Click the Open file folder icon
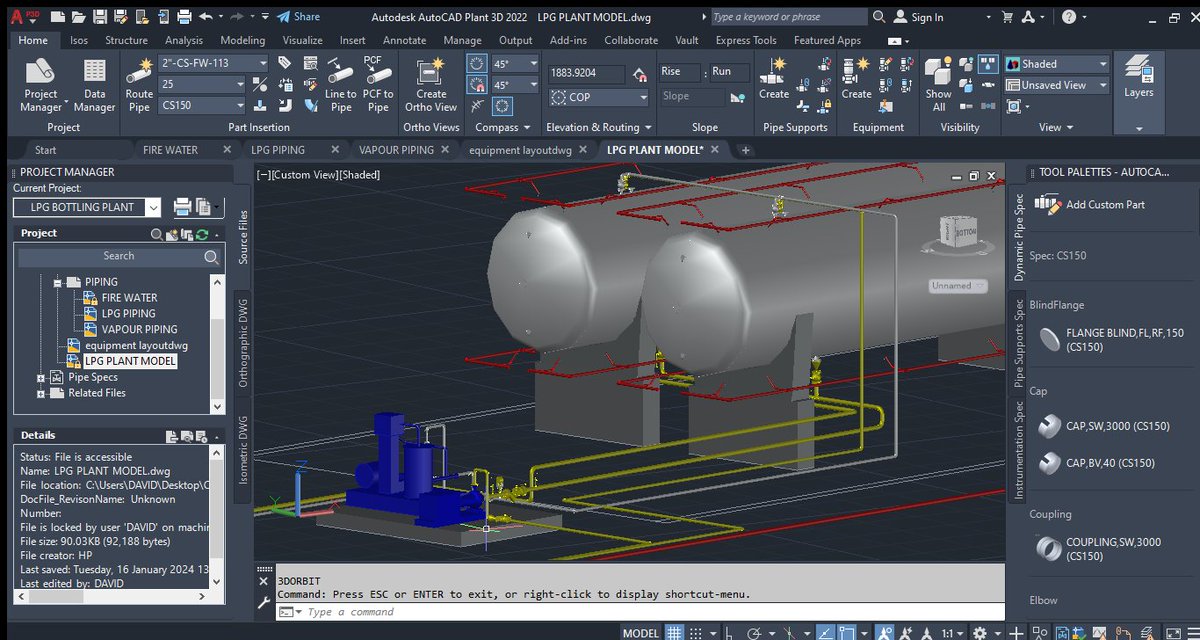This screenshot has height=640, width=1200. coord(77,17)
